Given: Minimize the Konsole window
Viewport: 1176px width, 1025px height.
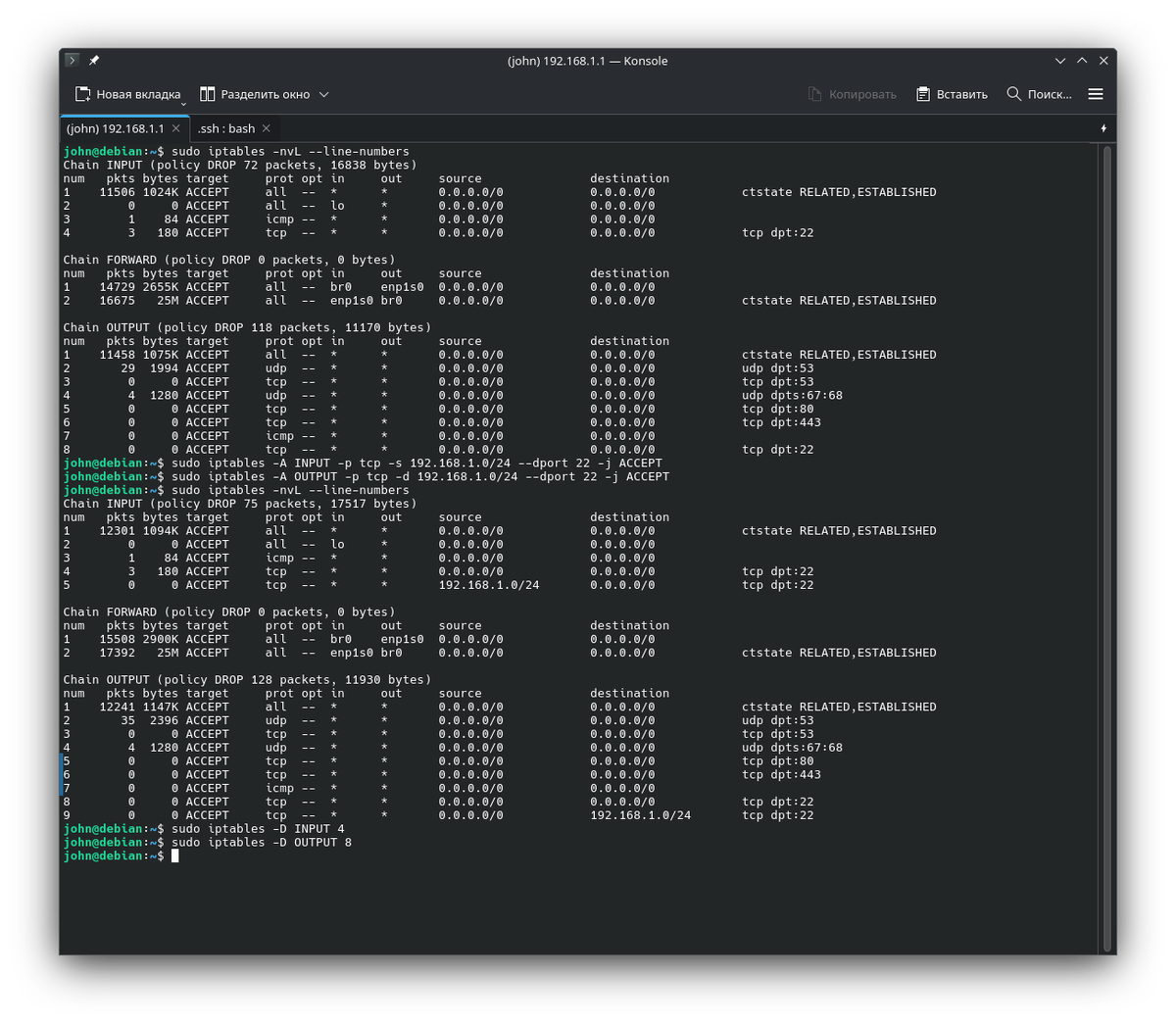Looking at the screenshot, I should (x=1060, y=61).
